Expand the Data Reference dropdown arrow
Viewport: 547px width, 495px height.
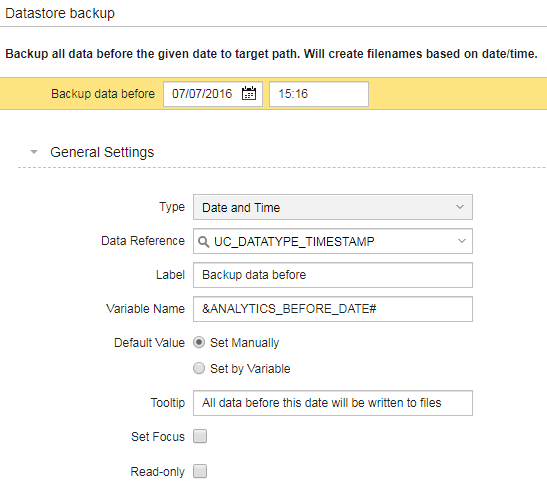(x=462, y=241)
